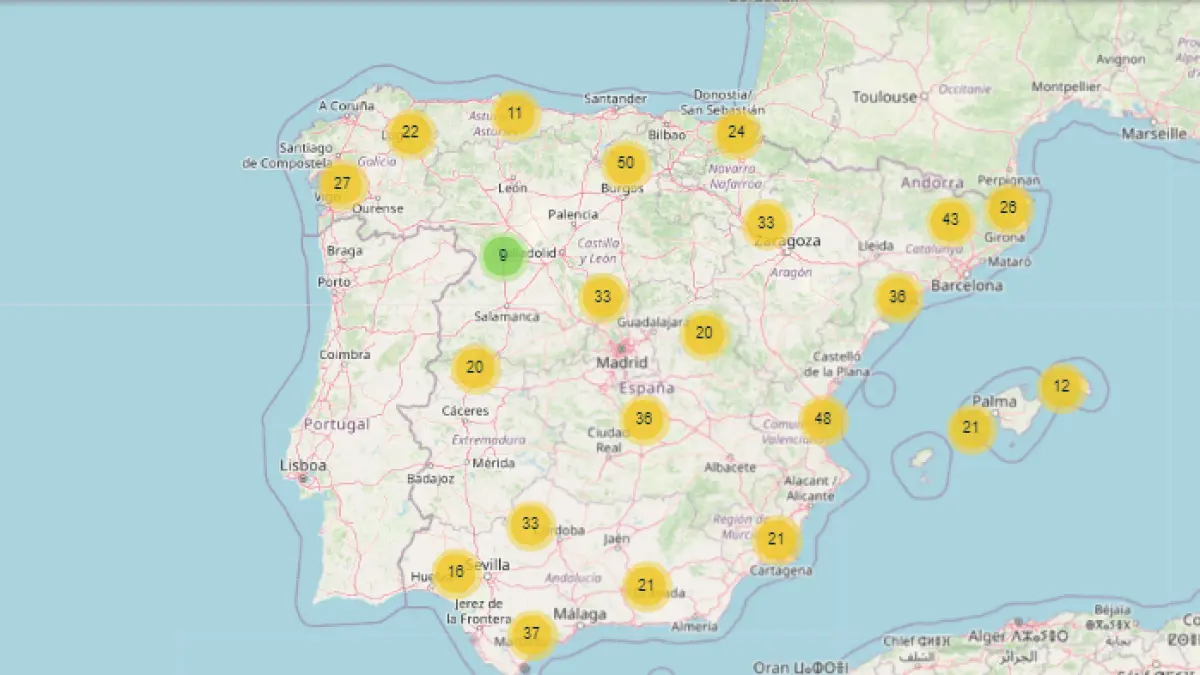Open the 24 cluster below San Sebastián
This screenshot has width=1200, height=675.
737,132
